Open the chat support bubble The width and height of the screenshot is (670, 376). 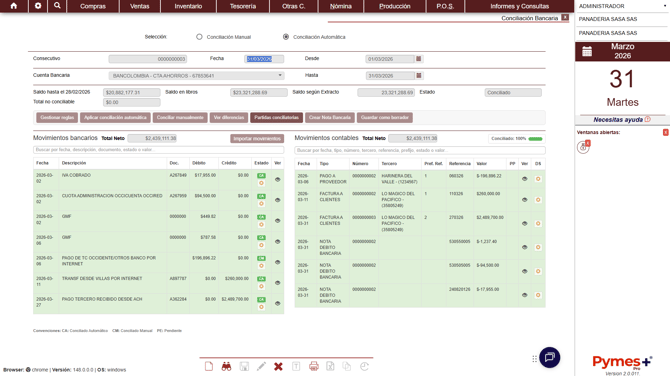coord(550,357)
